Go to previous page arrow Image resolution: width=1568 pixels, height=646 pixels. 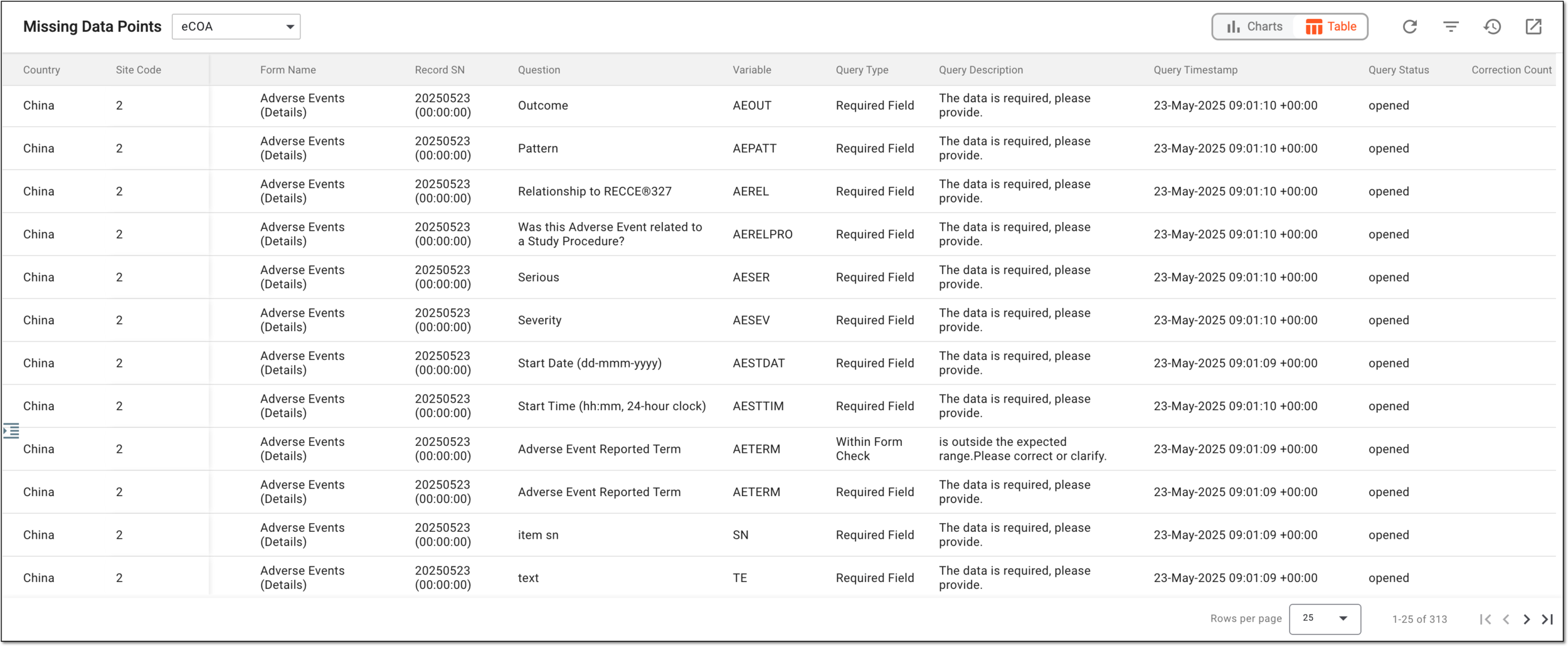pyautogui.click(x=1506, y=619)
